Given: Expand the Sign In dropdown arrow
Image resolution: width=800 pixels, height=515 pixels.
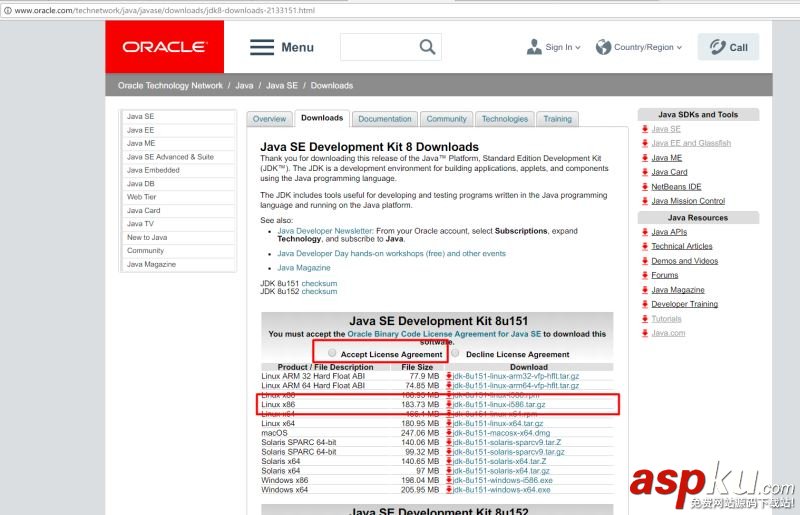Looking at the screenshot, I should 578,47.
